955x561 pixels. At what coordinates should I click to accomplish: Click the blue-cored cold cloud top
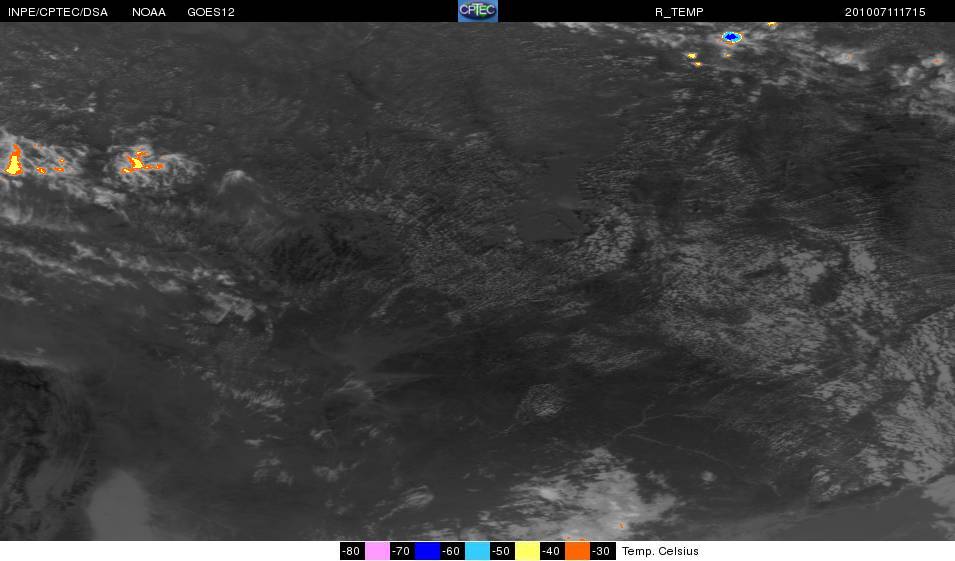tap(731, 37)
